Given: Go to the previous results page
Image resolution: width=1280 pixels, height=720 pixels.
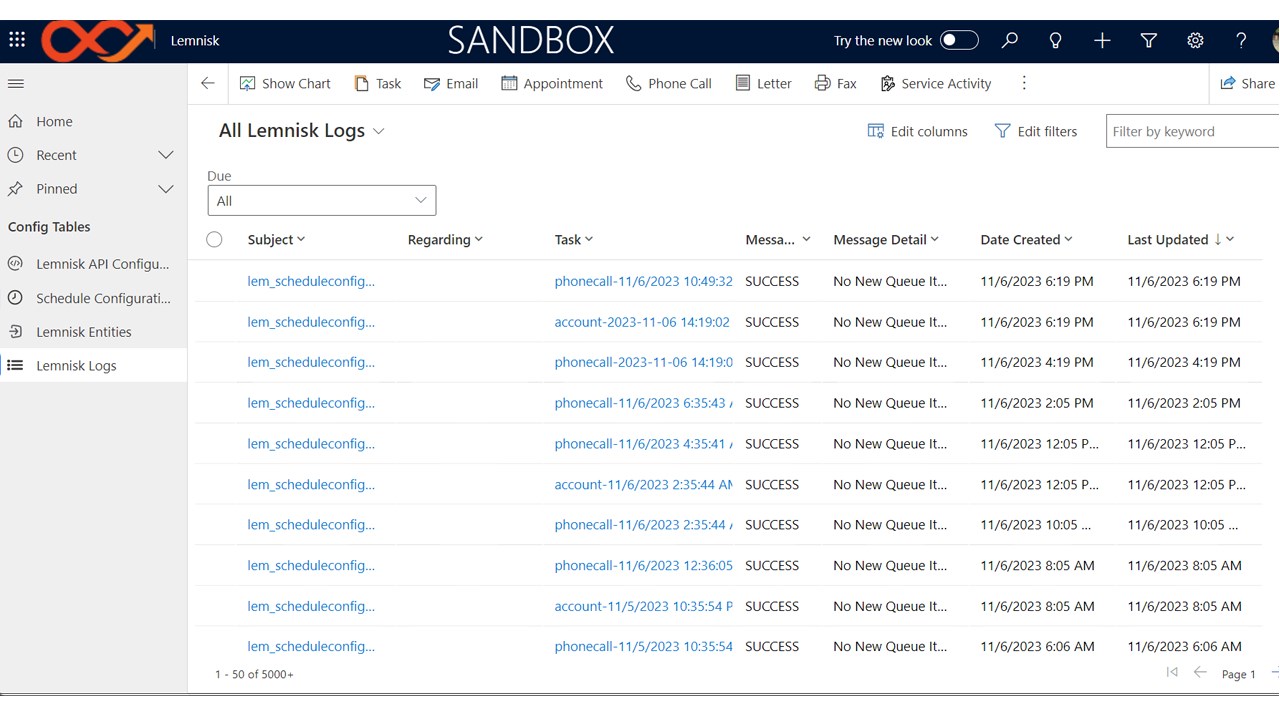Looking at the screenshot, I should 1200,673.
